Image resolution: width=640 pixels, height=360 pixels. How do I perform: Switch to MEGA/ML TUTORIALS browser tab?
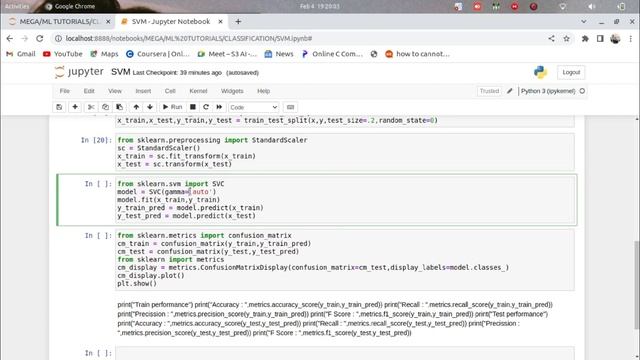(60, 22)
